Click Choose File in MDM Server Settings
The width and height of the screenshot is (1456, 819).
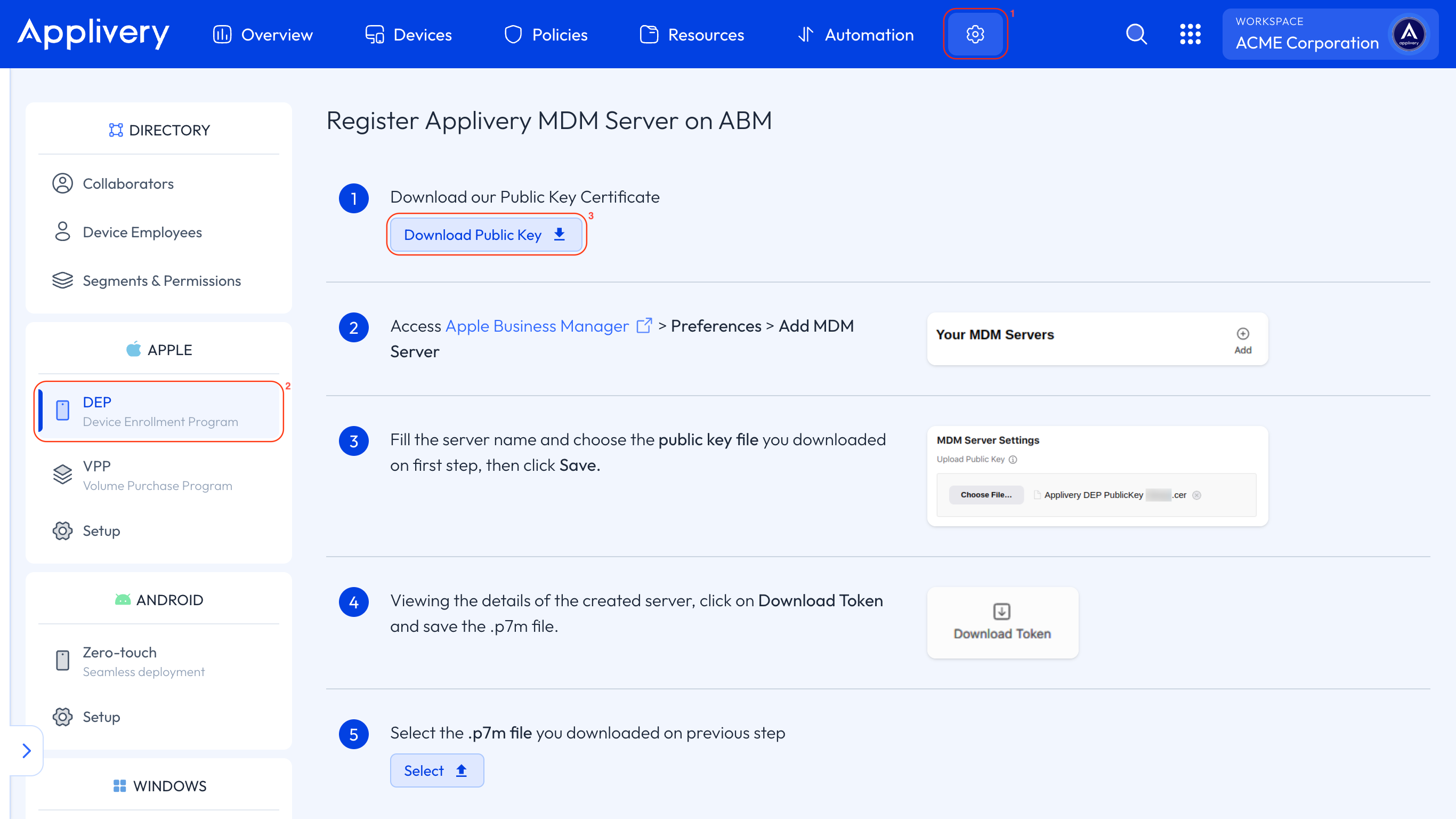(986, 495)
